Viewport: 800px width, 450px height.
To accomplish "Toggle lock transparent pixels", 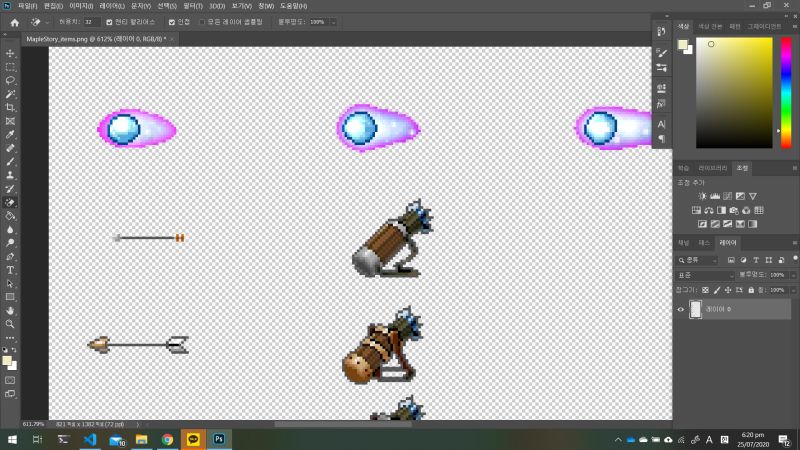I will [x=705, y=290].
